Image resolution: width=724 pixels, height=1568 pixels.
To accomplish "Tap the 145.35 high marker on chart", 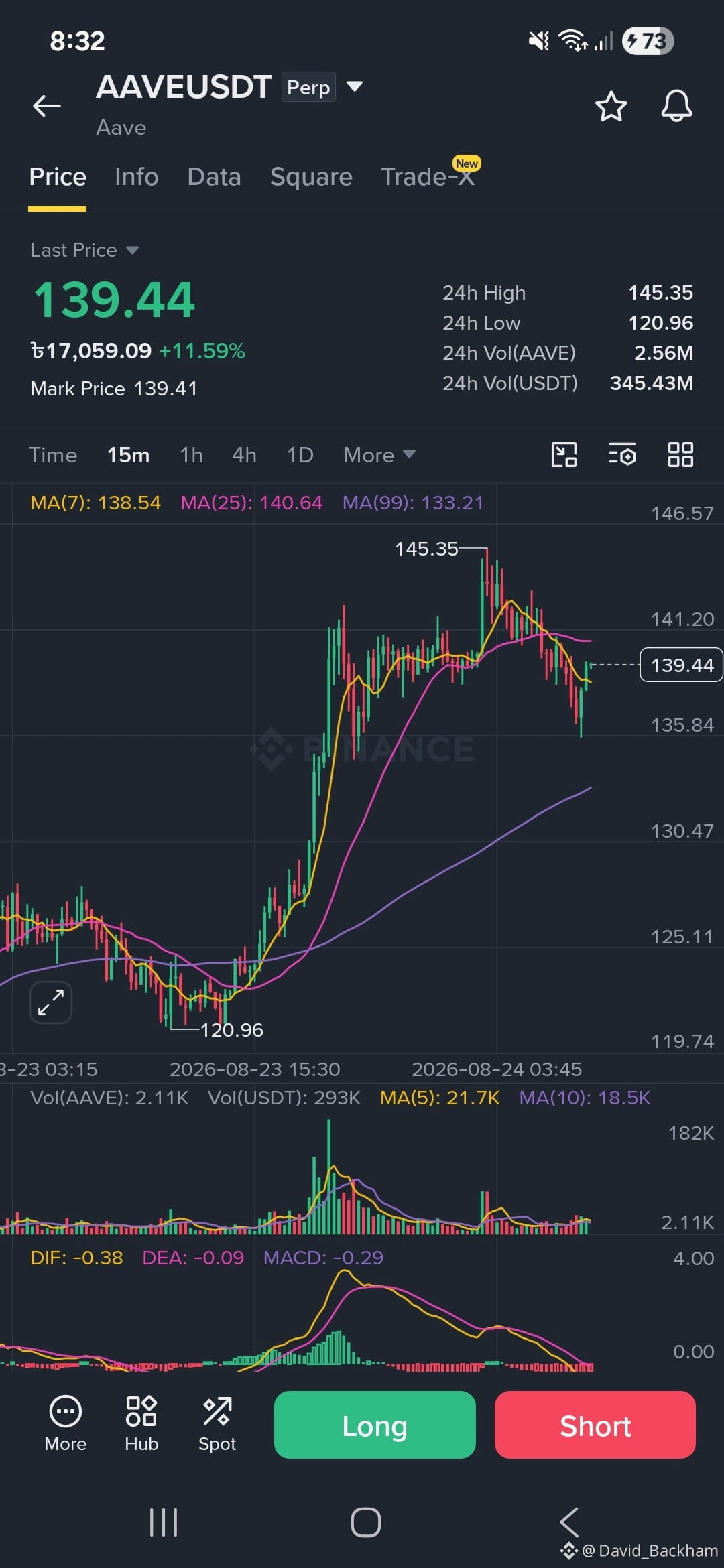I will [426, 549].
